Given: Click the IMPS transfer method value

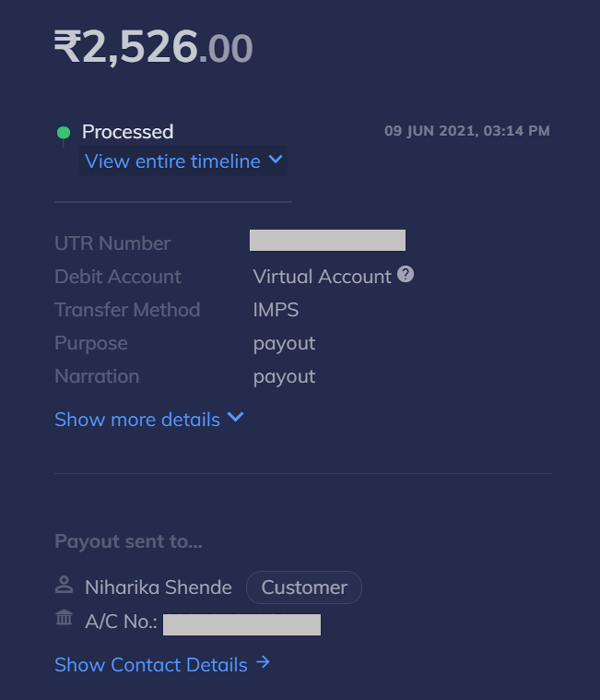Looking at the screenshot, I should pyautogui.click(x=276, y=310).
